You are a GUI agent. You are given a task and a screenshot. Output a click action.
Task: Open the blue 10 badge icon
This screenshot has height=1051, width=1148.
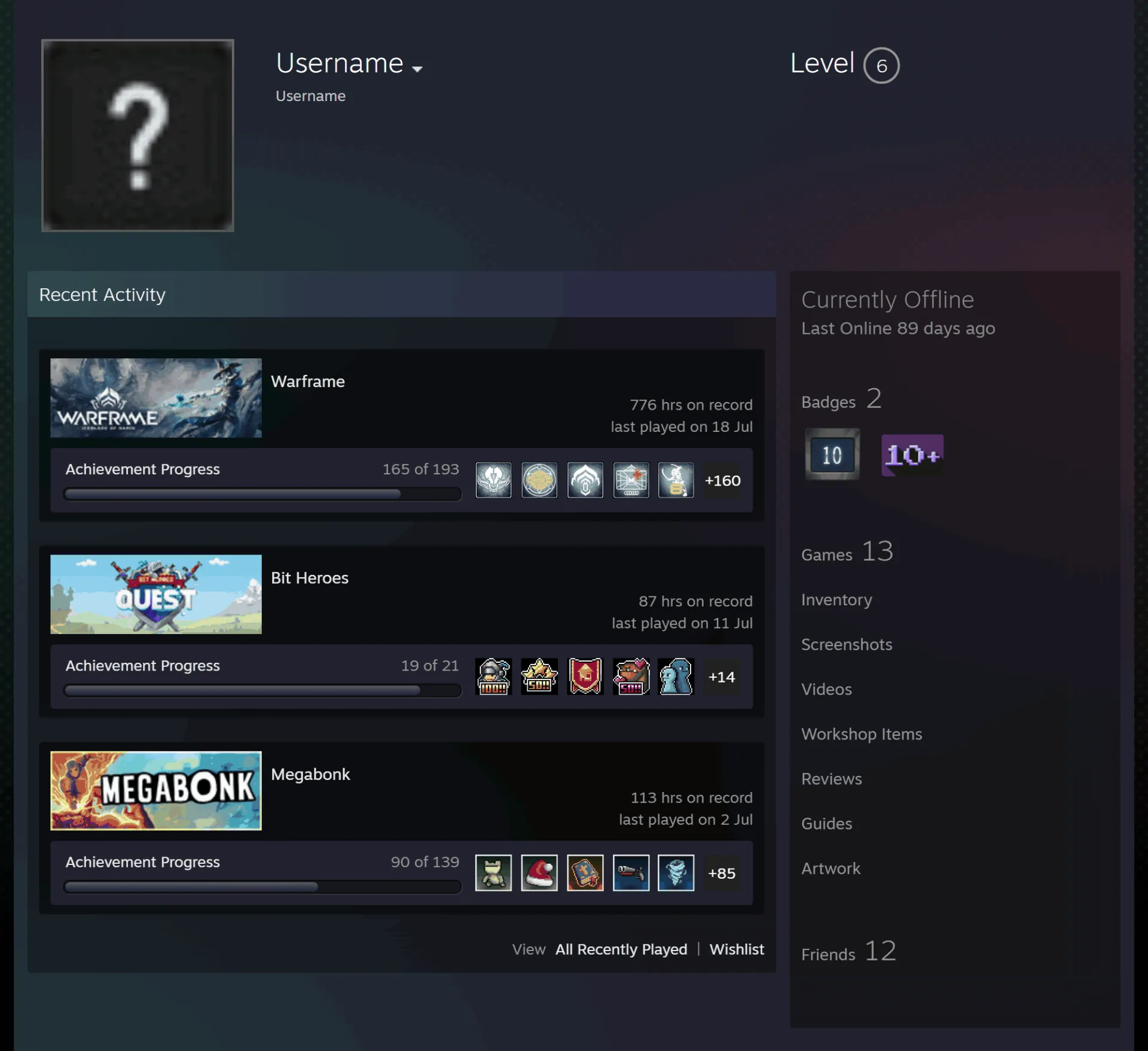[x=832, y=454]
